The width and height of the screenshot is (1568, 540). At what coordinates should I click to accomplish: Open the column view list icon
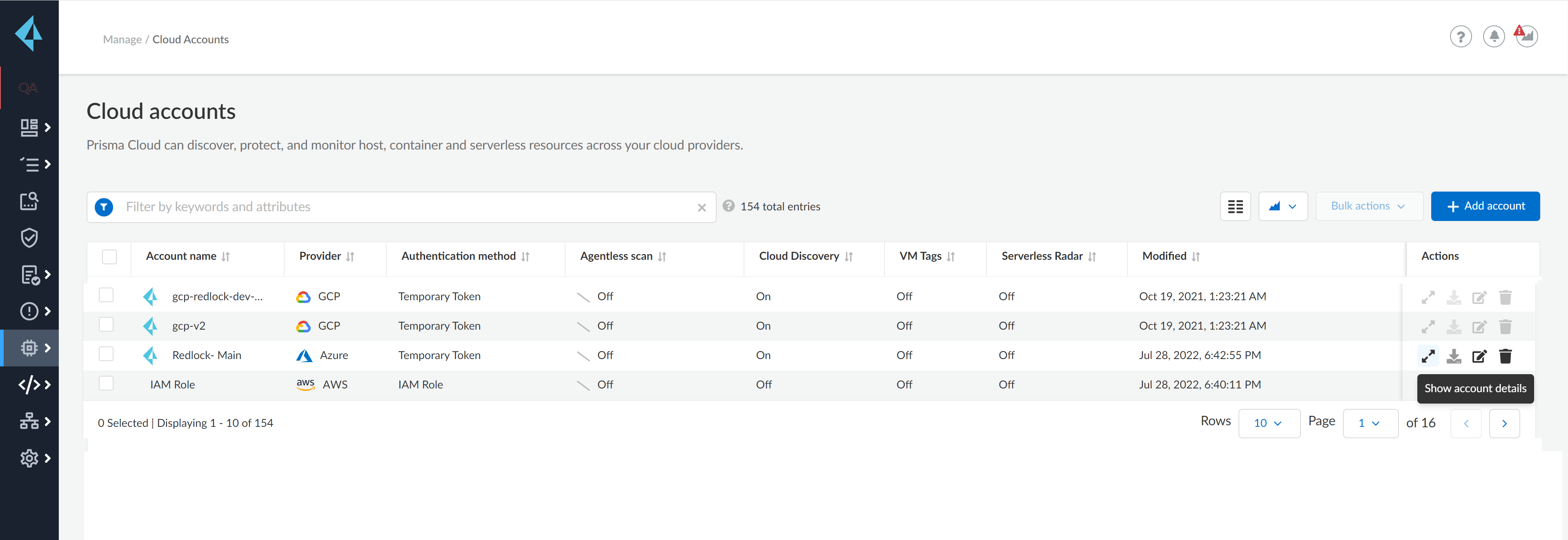1235,206
